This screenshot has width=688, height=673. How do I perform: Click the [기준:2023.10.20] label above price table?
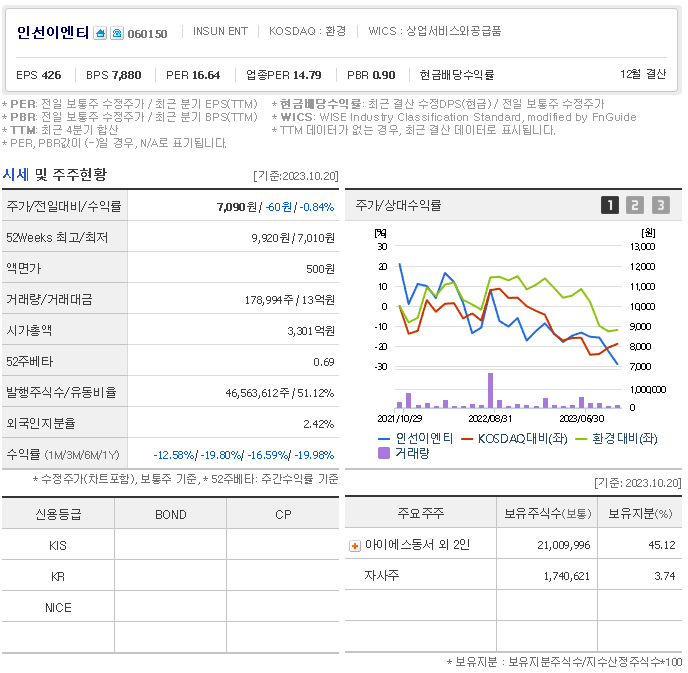click(x=296, y=176)
